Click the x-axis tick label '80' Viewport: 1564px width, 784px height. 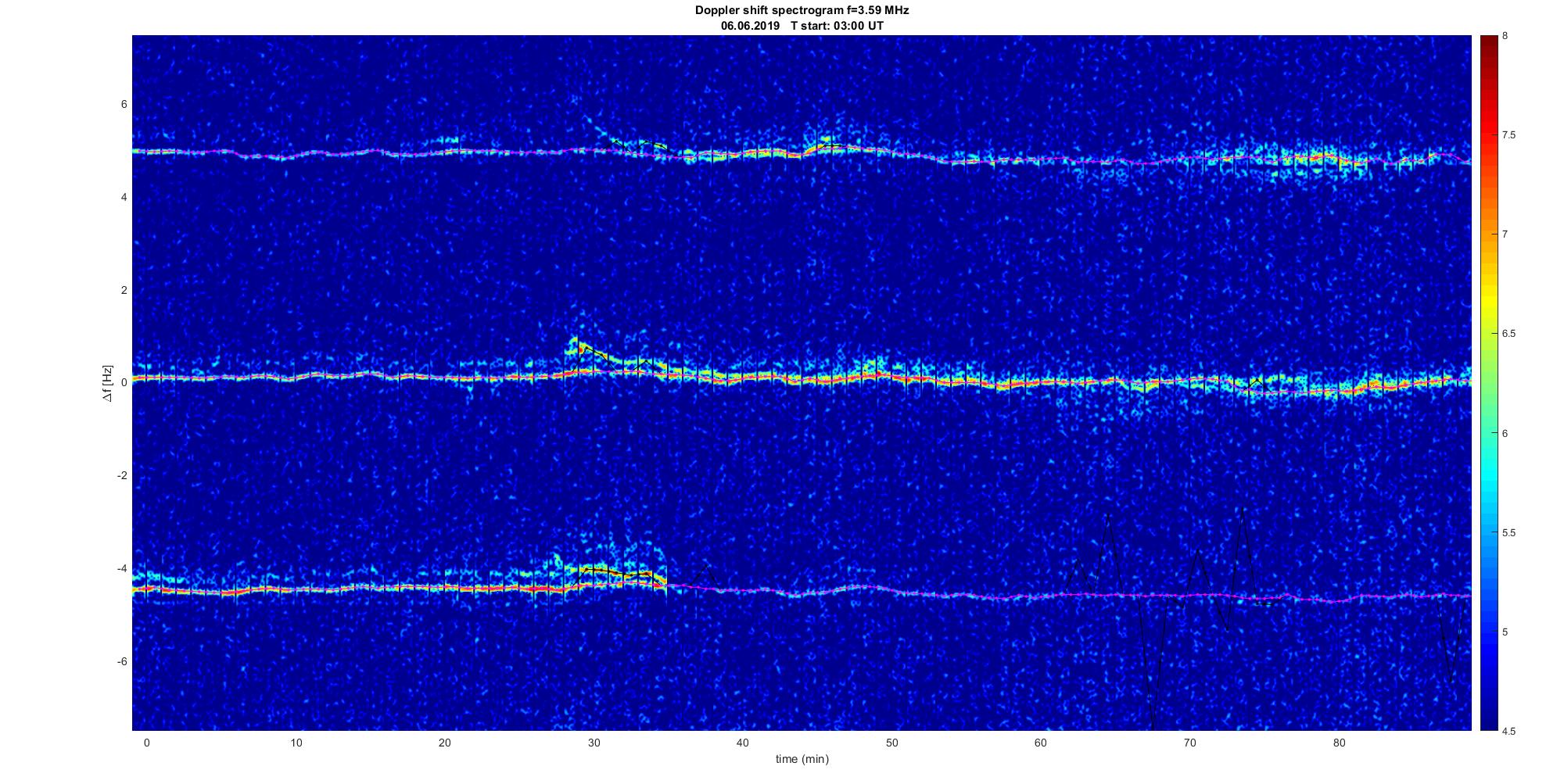[x=1340, y=743]
